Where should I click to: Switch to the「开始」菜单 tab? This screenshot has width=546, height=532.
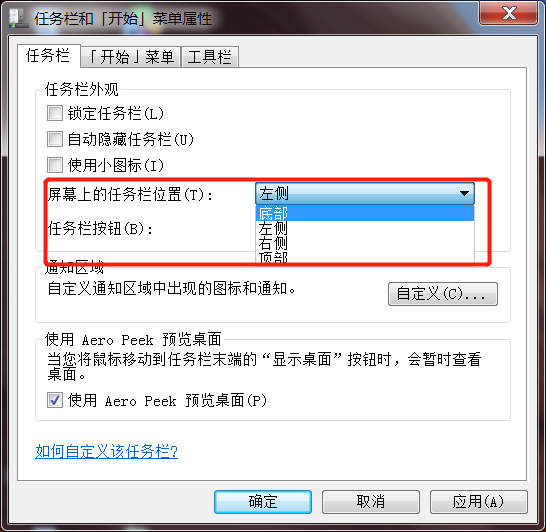[x=131, y=57]
